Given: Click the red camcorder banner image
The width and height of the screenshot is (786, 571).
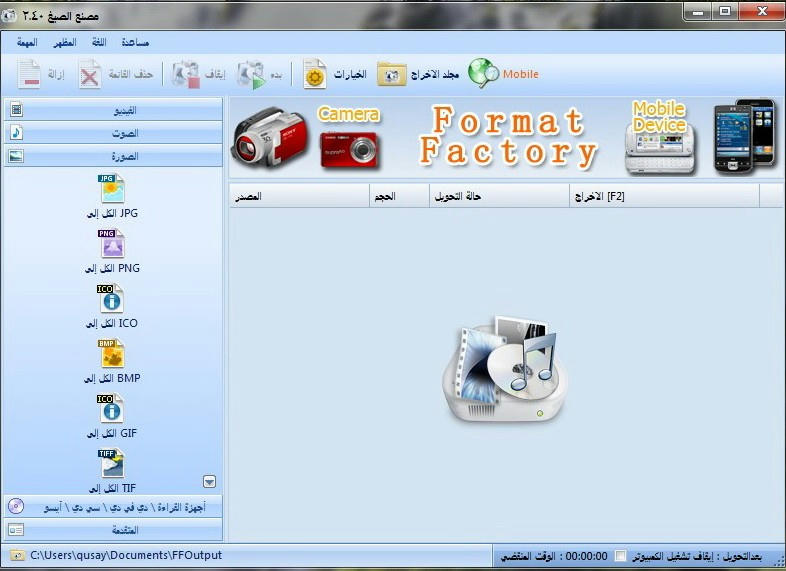Looking at the screenshot, I should tap(269, 136).
